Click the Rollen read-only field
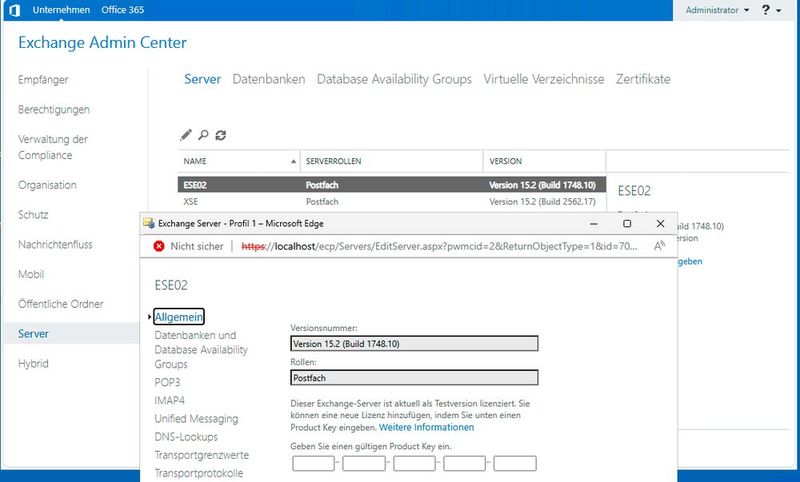 tap(414, 377)
